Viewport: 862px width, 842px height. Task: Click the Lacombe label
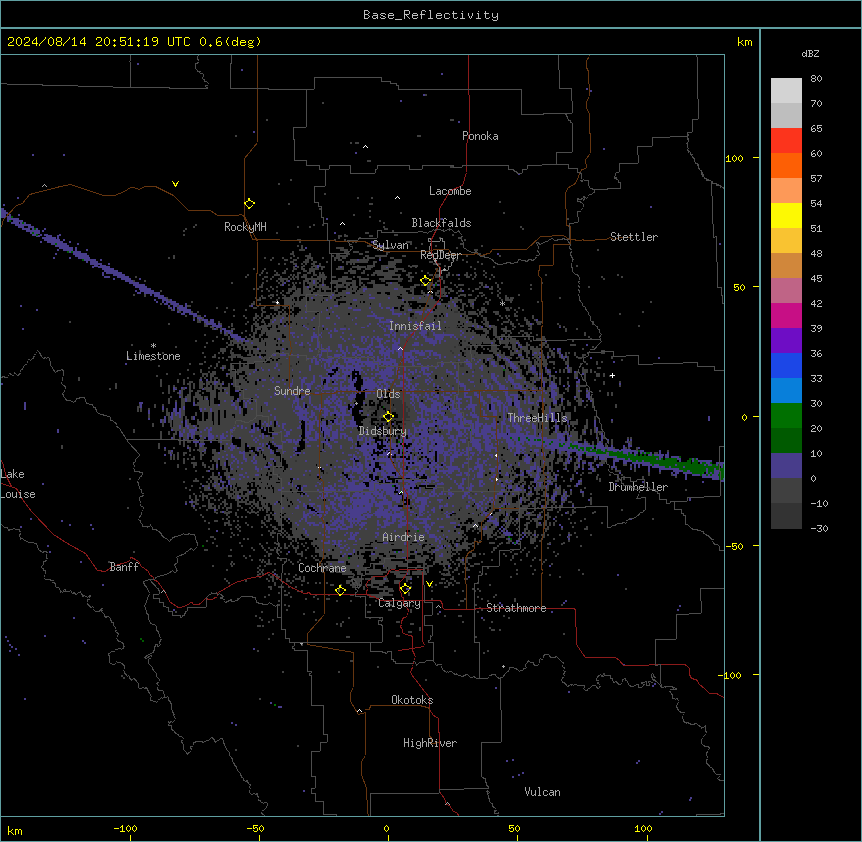coord(450,191)
